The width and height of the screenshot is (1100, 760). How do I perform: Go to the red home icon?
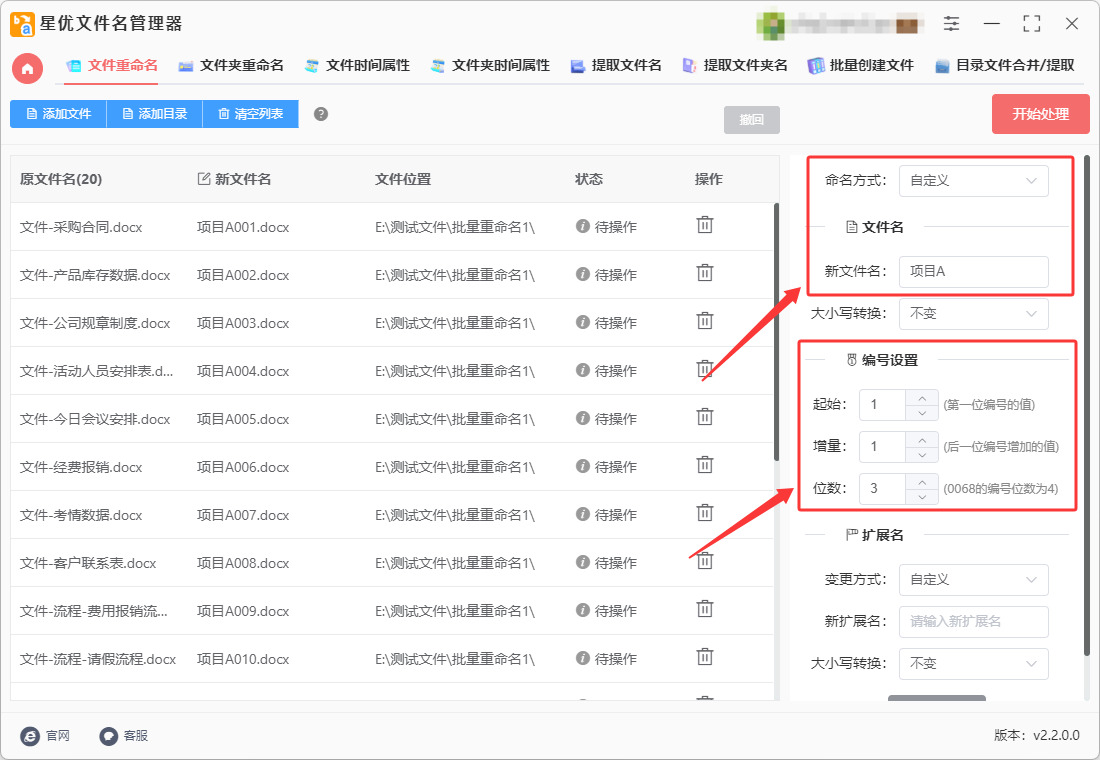27,68
